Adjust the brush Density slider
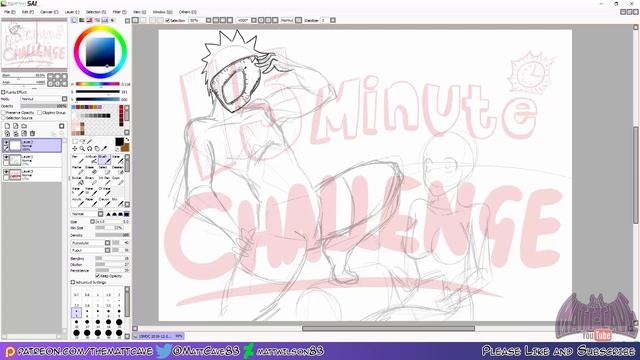 click(112, 236)
